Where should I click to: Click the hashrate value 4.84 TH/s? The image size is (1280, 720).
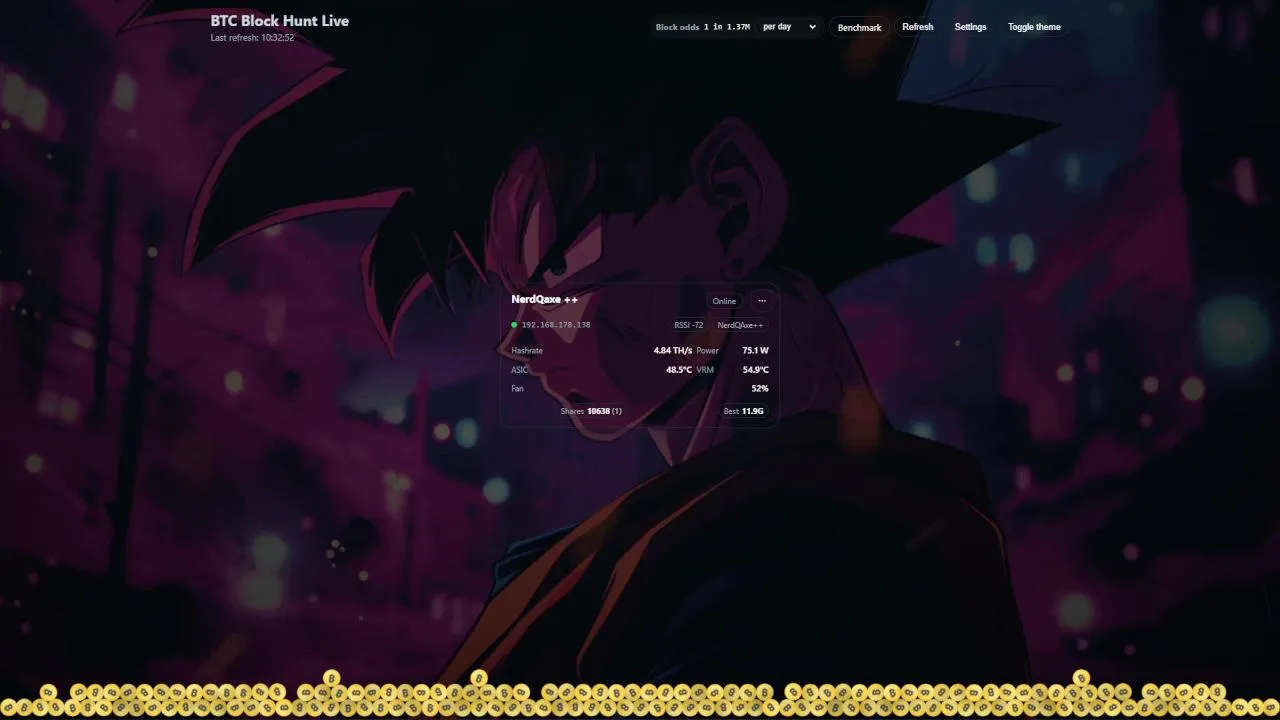click(x=673, y=351)
